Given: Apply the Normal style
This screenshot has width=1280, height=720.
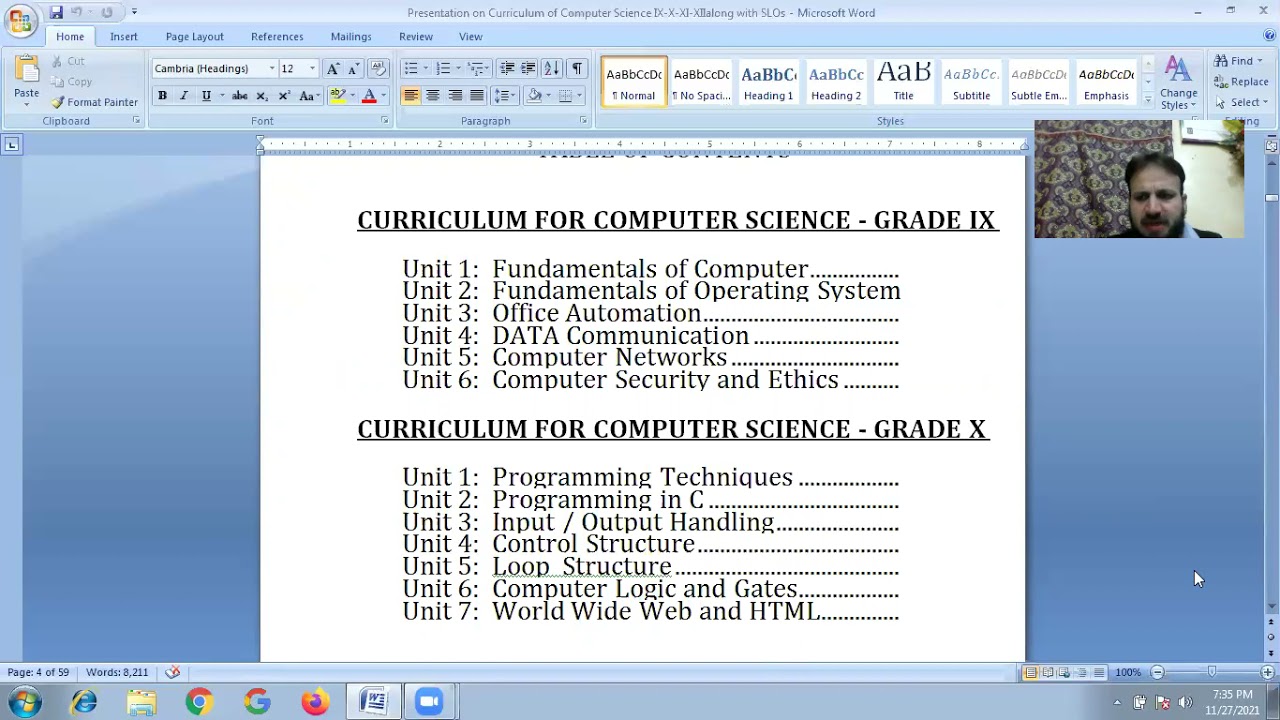Looking at the screenshot, I should (x=634, y=82).
